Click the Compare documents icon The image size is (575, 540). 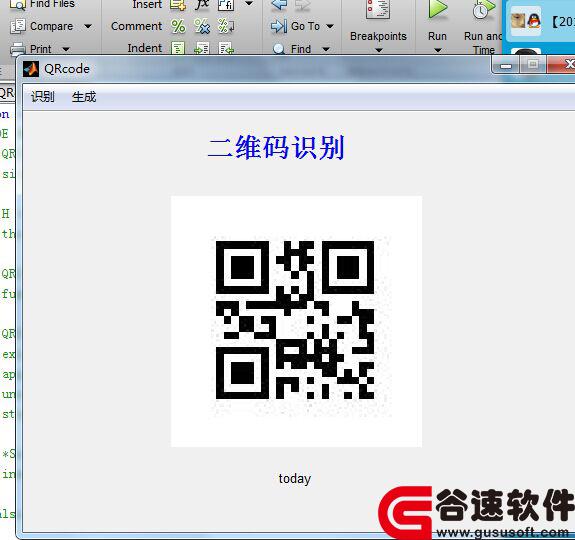(x=18, y=26)
